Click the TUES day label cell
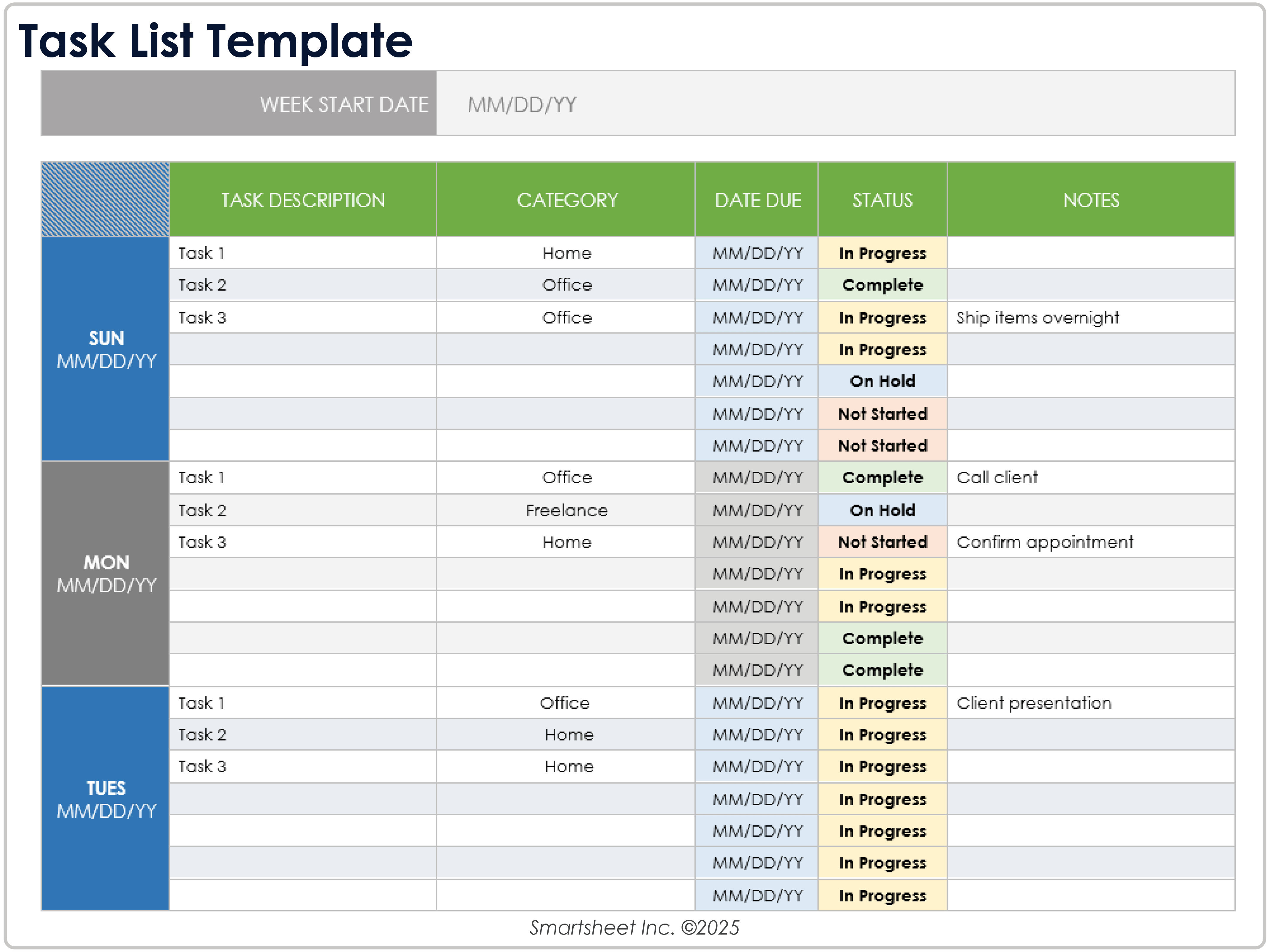Image resolution: width=1270 pixels, height=952 pixels. click(106, 799)
